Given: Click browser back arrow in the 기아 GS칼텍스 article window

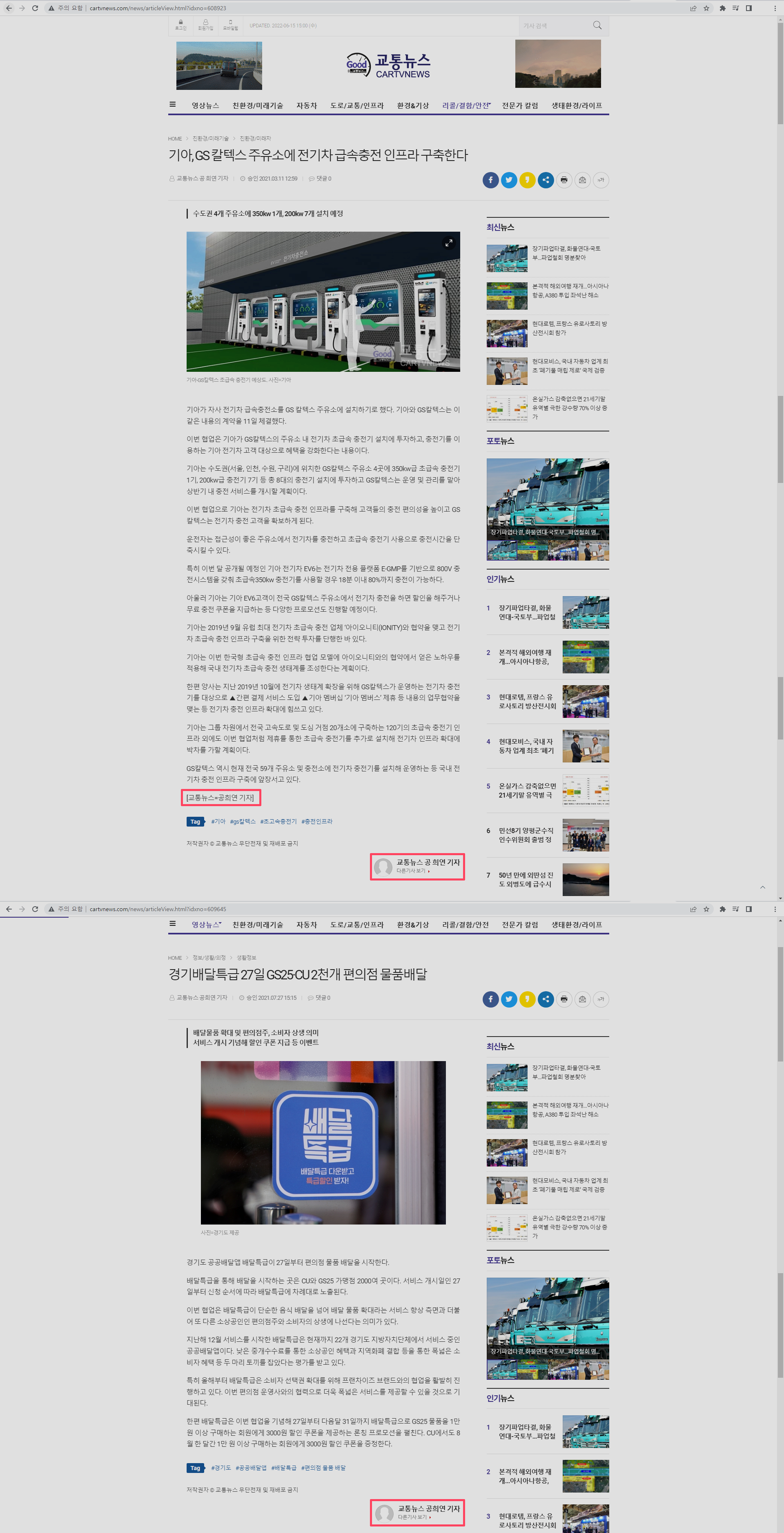Looking at the screenshot, I should (x=8, y=8).
